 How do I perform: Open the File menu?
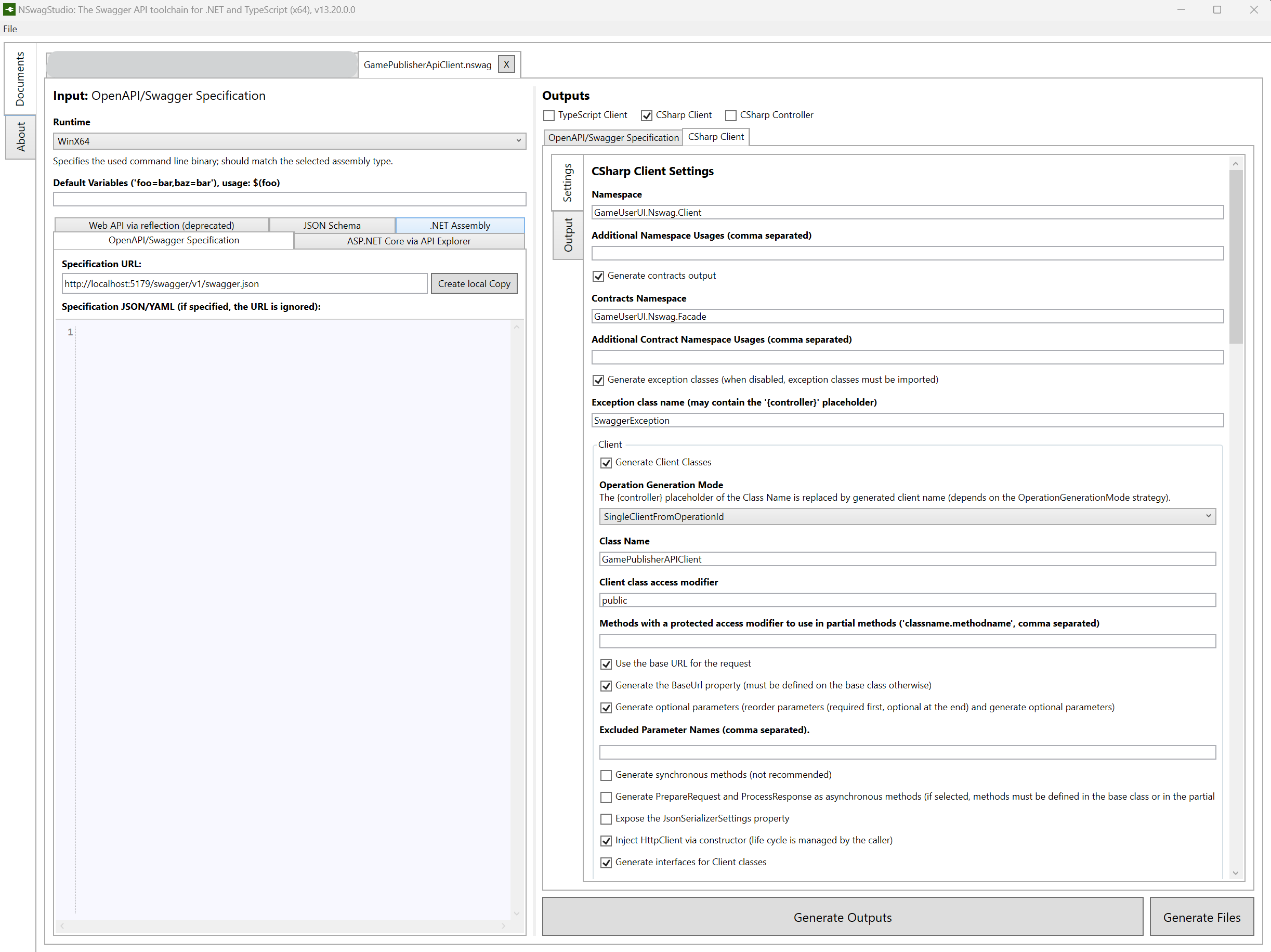click(x=10, y=29)
